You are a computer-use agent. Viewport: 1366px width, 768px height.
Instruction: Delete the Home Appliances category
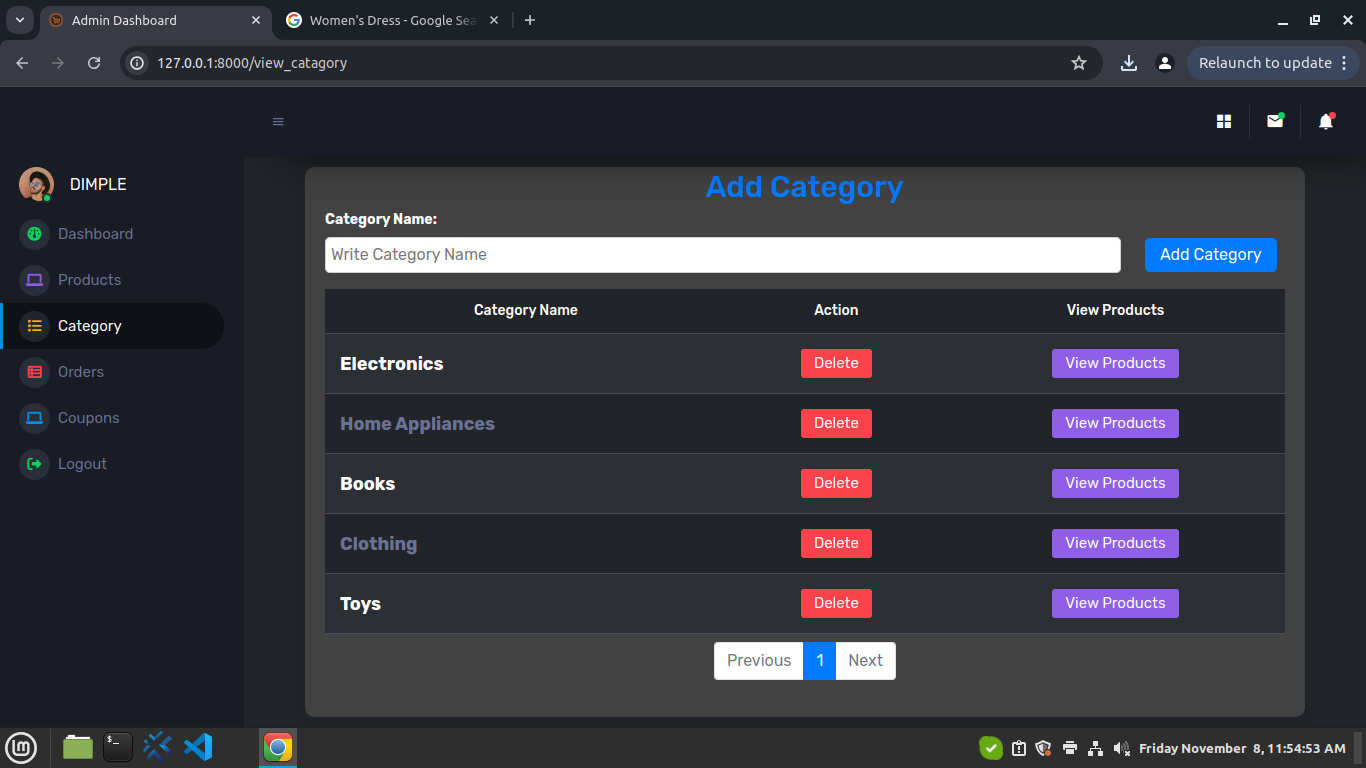click(x=836, y=423)
